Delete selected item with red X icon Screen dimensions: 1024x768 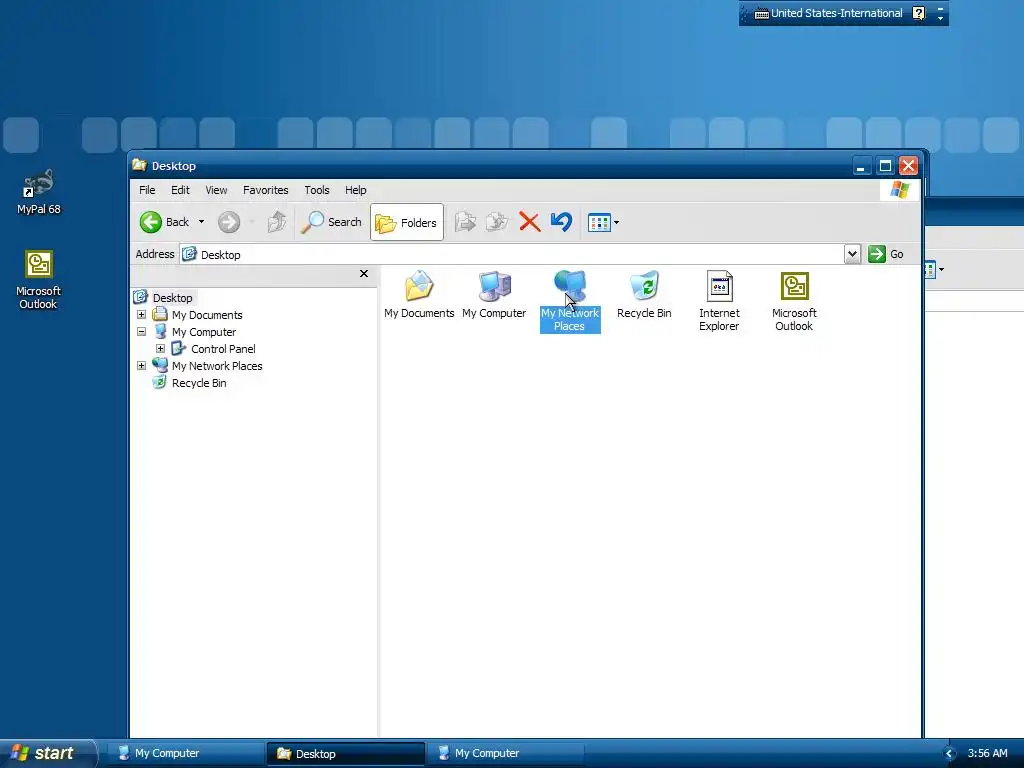pos(530,222)
